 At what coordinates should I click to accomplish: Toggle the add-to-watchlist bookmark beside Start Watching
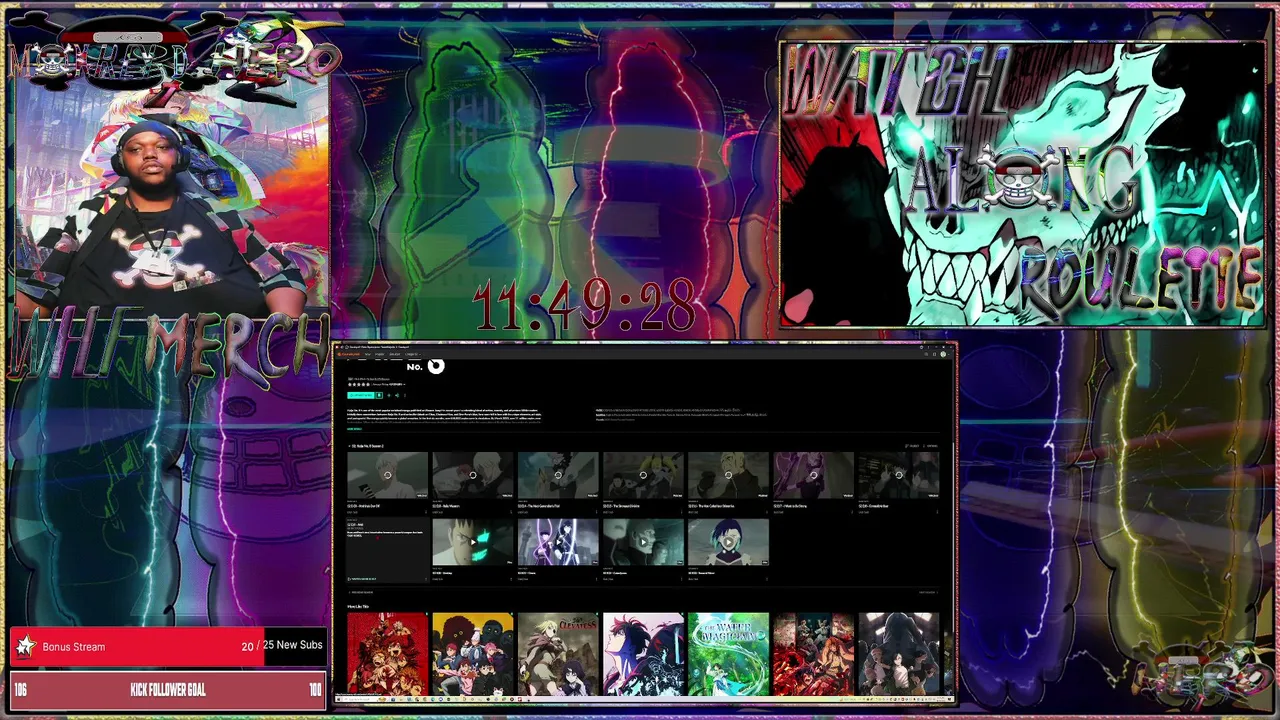379,395
